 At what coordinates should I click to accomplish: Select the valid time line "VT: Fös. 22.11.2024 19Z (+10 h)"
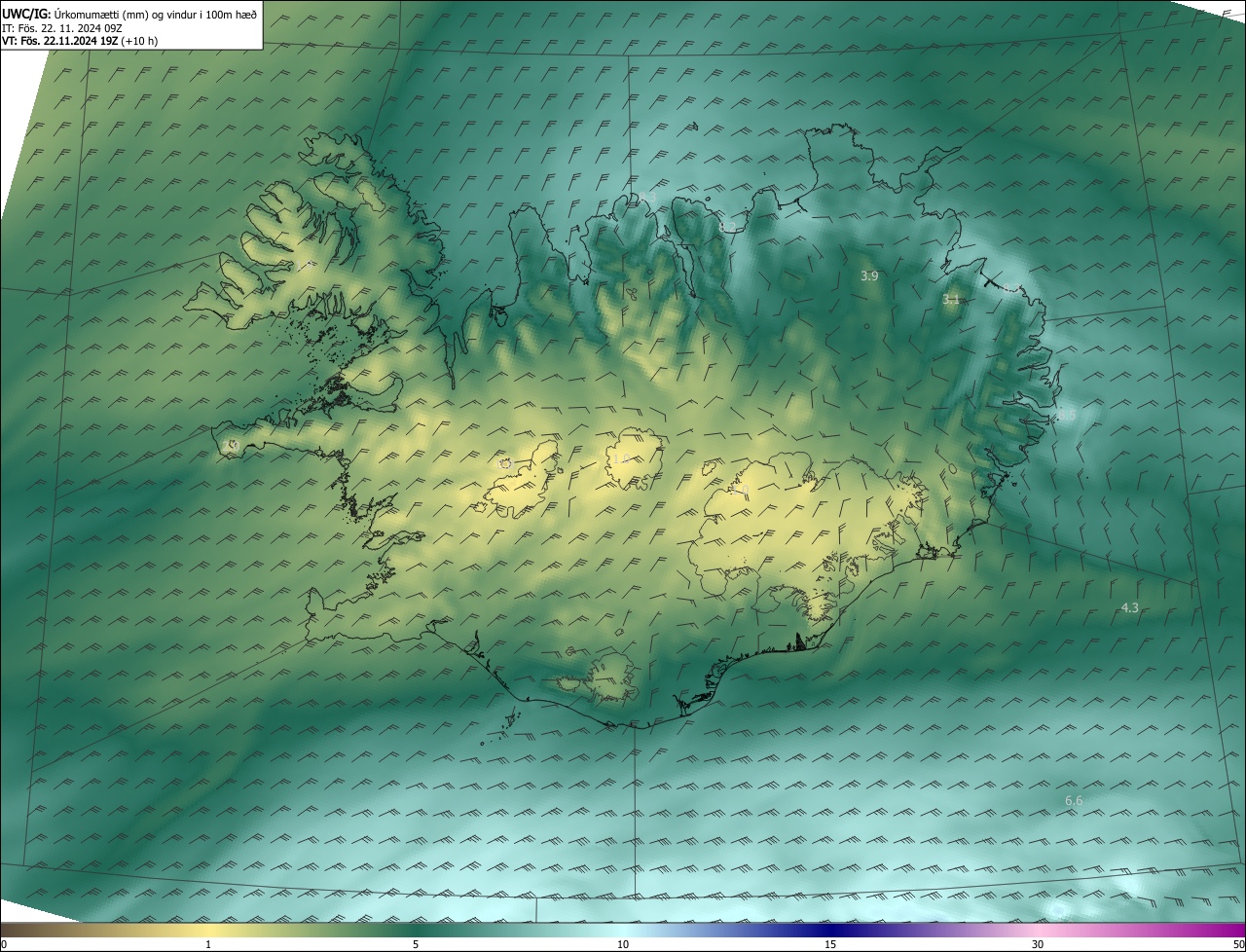(80, 41)
